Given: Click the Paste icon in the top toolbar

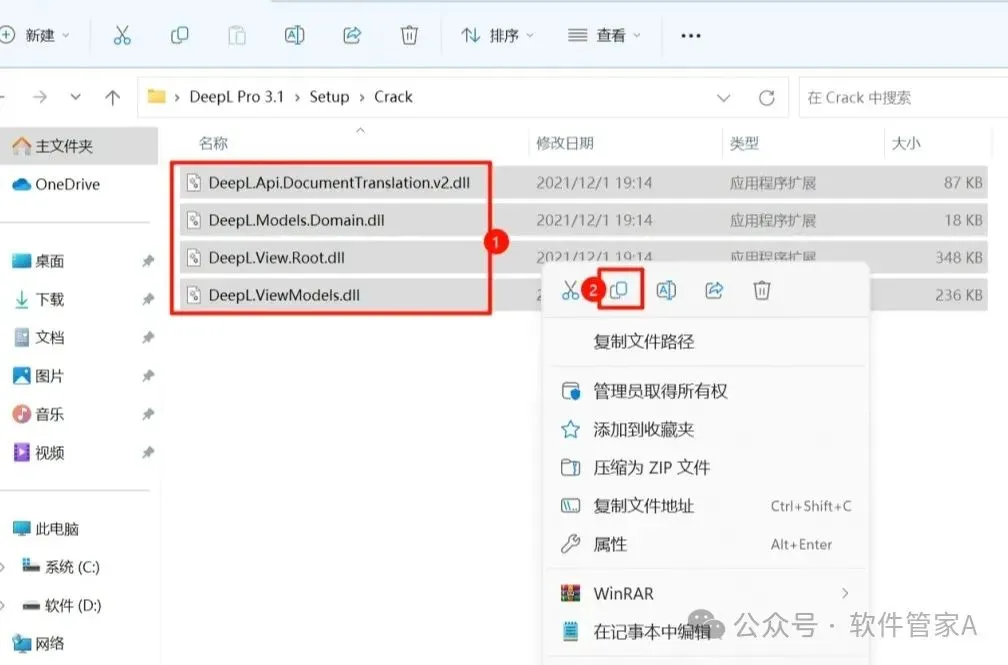Looking at the screenshot, I should click(237, 35).
